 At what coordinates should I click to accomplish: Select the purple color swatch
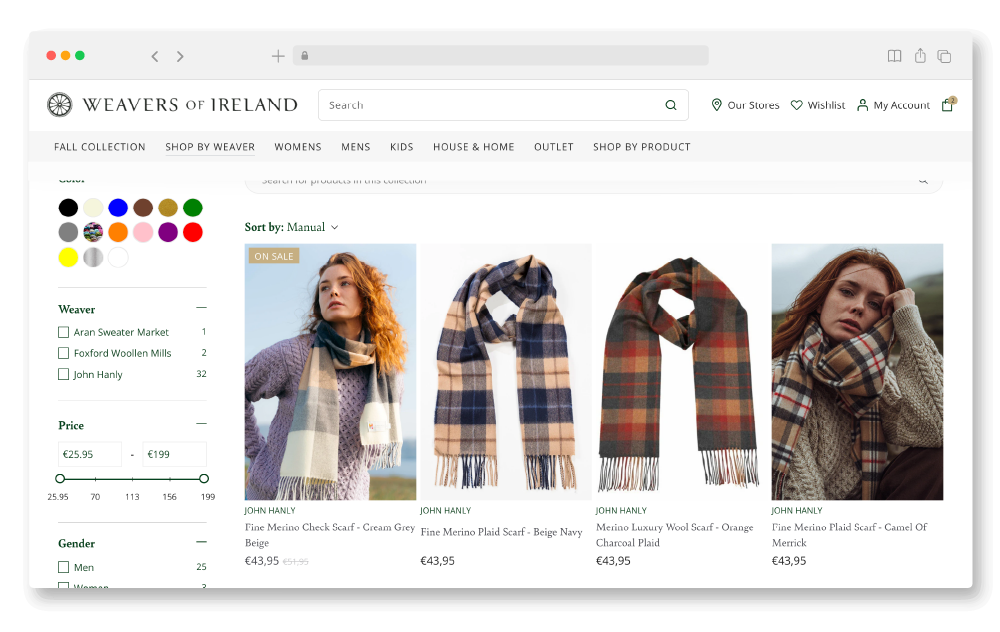168,232
